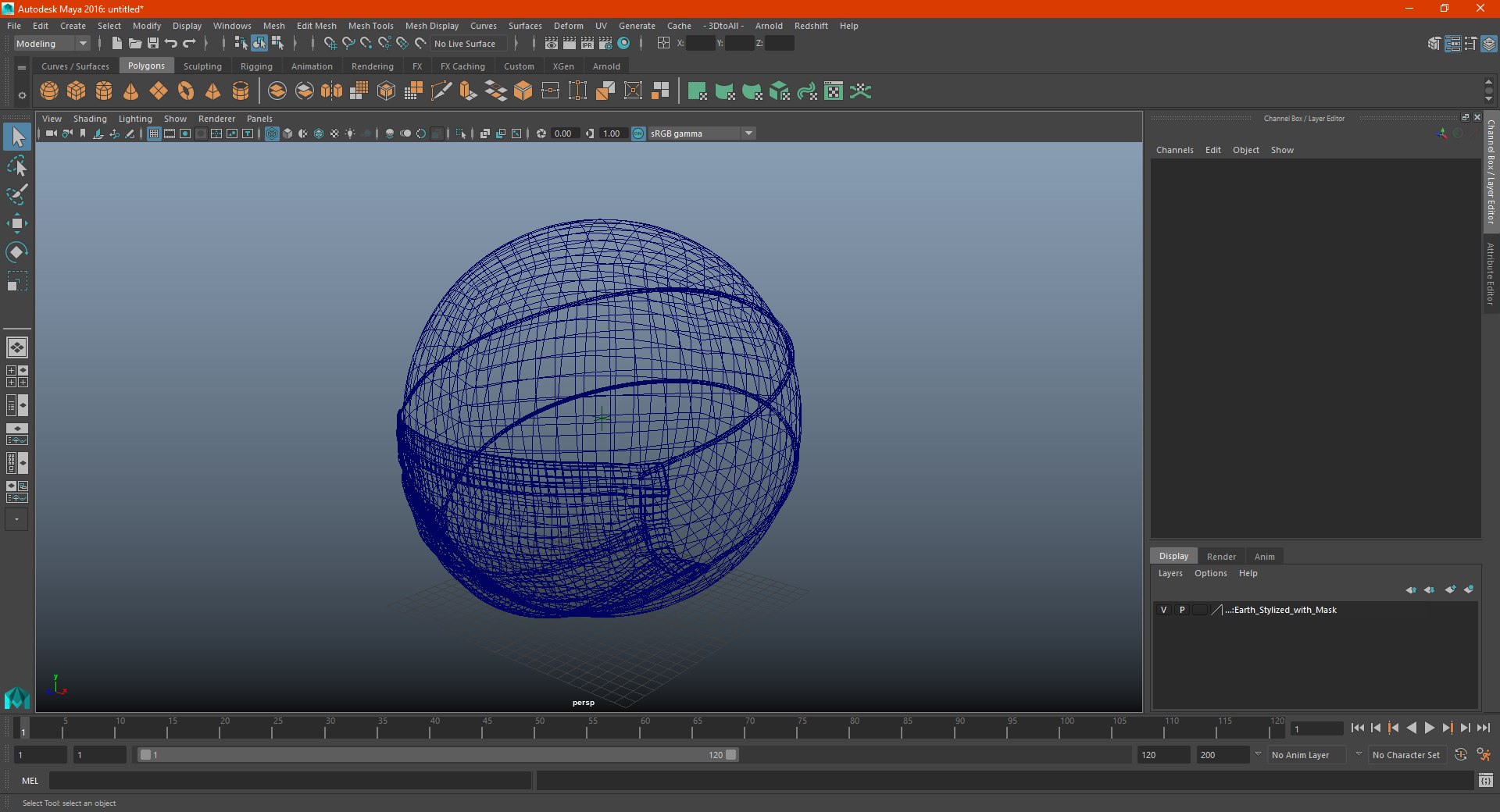Viewport: 1500px width, 812px height.
Task: Open the shelf options gear menu
Action: pos(22,95)
